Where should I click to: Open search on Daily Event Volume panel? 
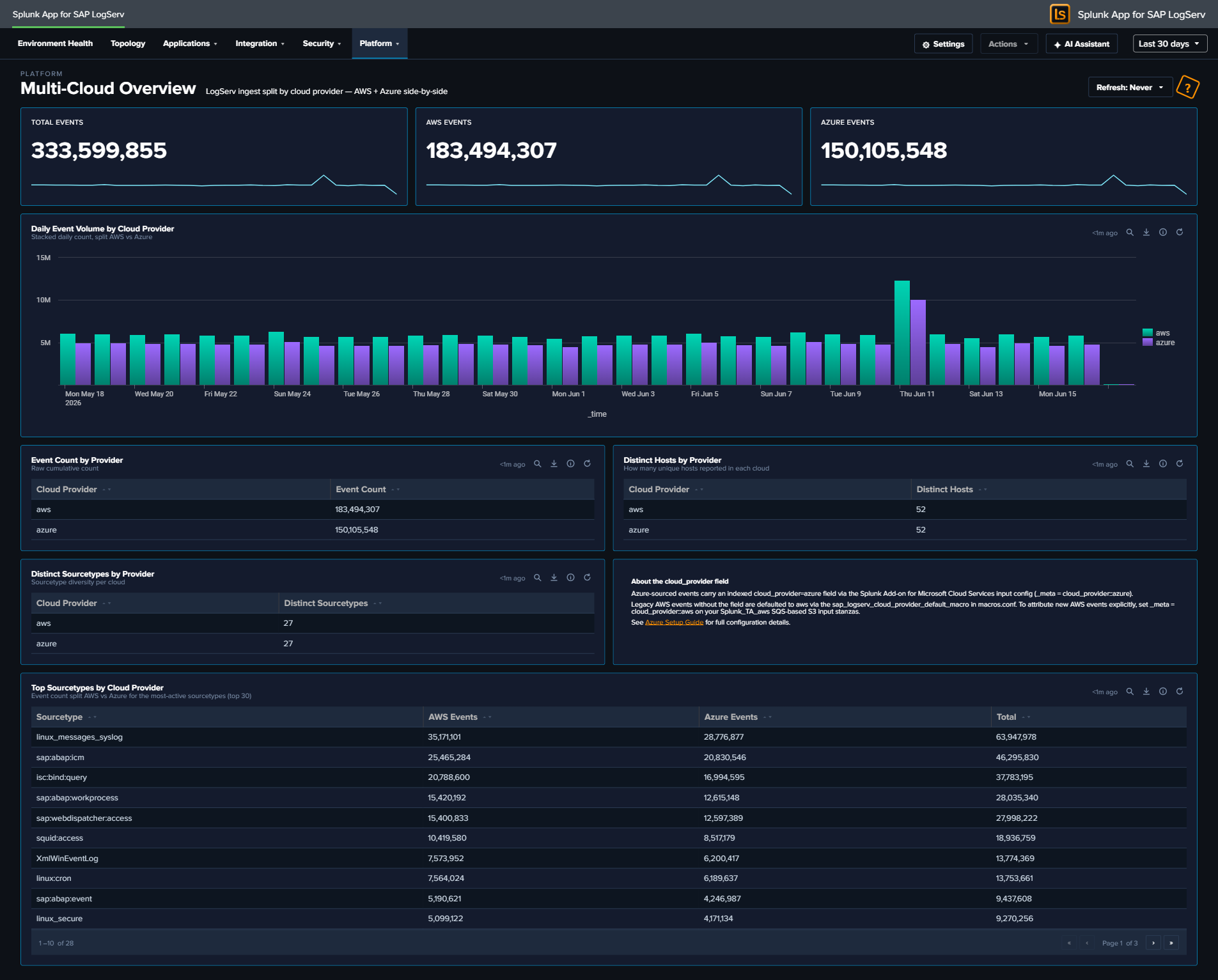(1130, 233)
